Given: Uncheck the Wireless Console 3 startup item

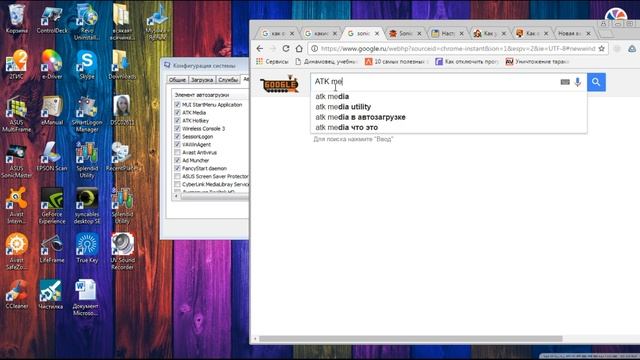Looking at the screenshot, I should [x=177, y=129].
